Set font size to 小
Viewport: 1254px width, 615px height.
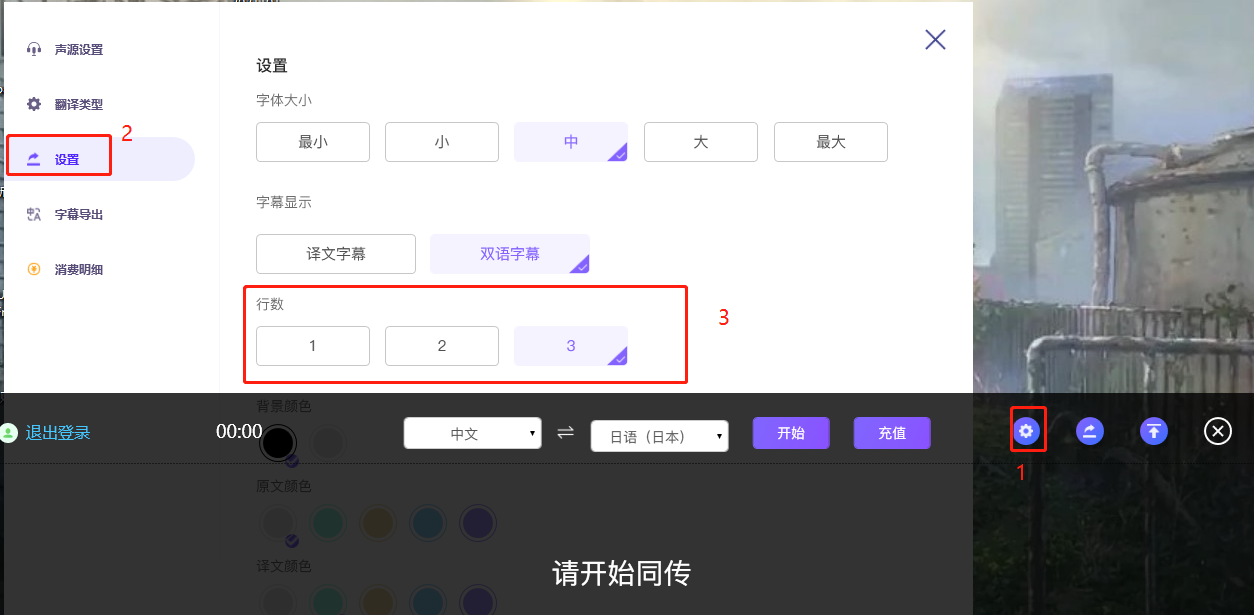(442, 142)
